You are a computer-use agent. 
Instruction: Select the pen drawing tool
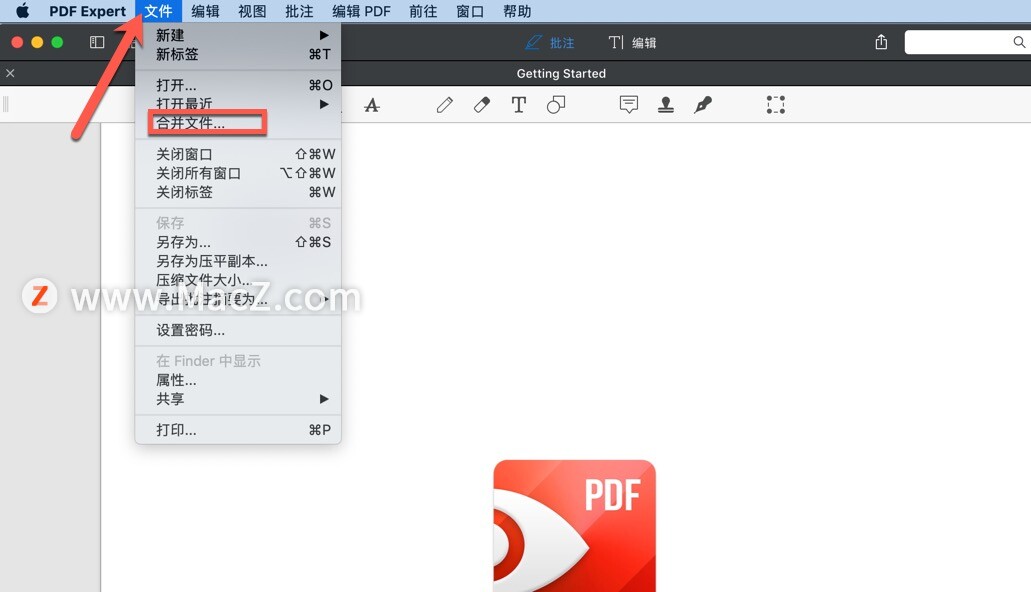click(x=444, y=105)
